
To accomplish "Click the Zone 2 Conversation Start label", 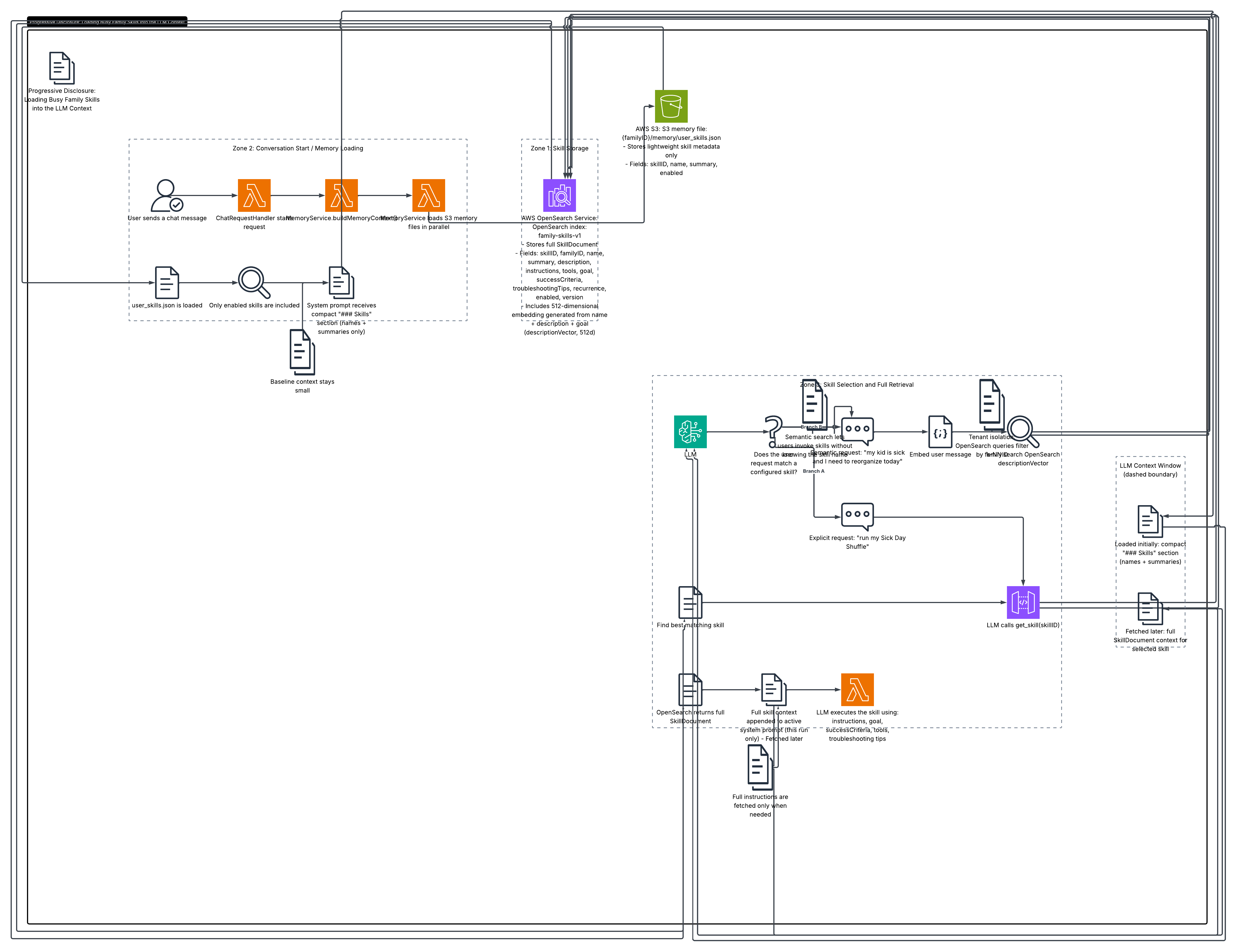I will (x=298, y=148).
